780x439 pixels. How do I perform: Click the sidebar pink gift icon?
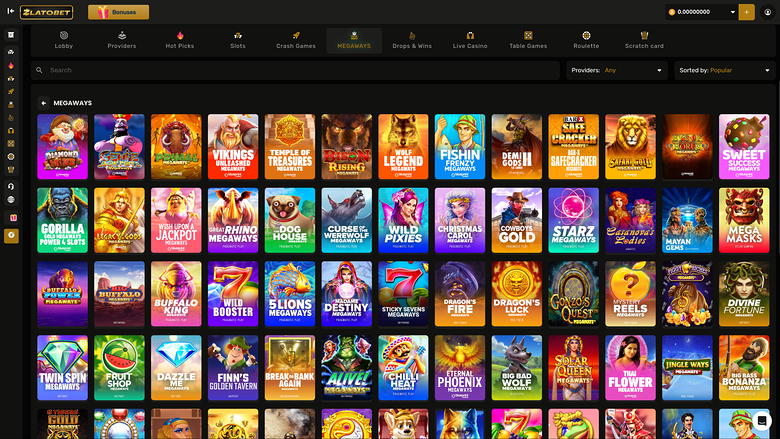pos(13,218)
